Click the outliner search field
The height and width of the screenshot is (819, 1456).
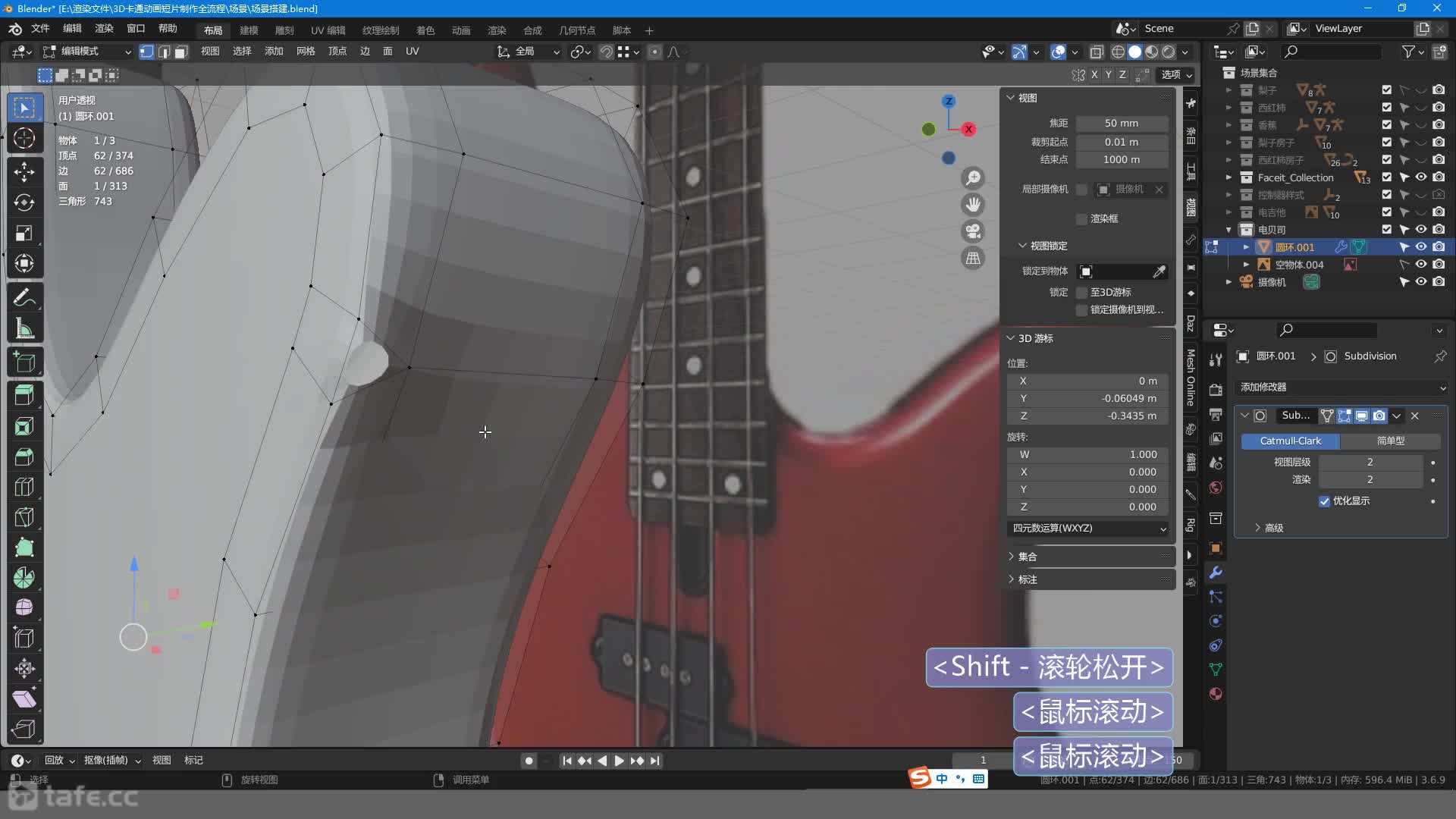pos(1331,52)
